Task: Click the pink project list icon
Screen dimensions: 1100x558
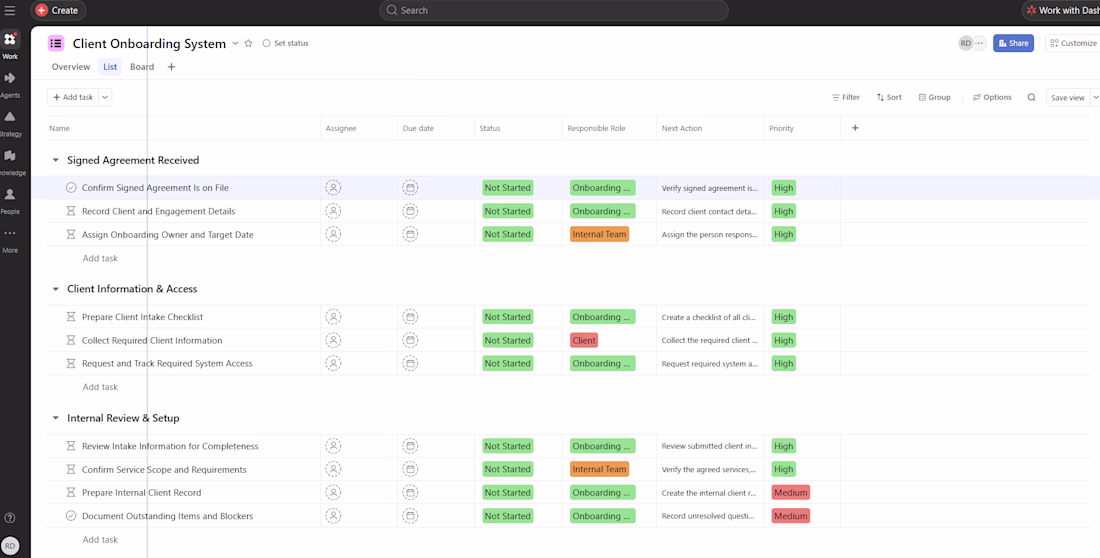Action: pos(56,44)
